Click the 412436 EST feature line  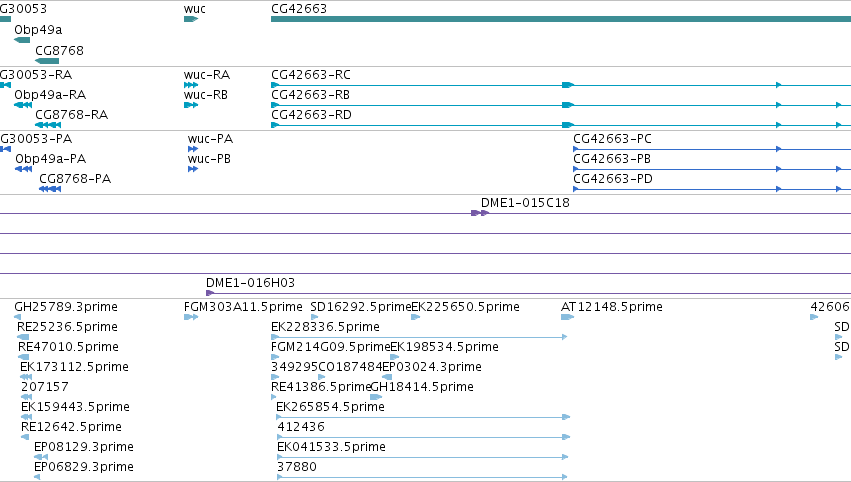[x=423, y=437]
